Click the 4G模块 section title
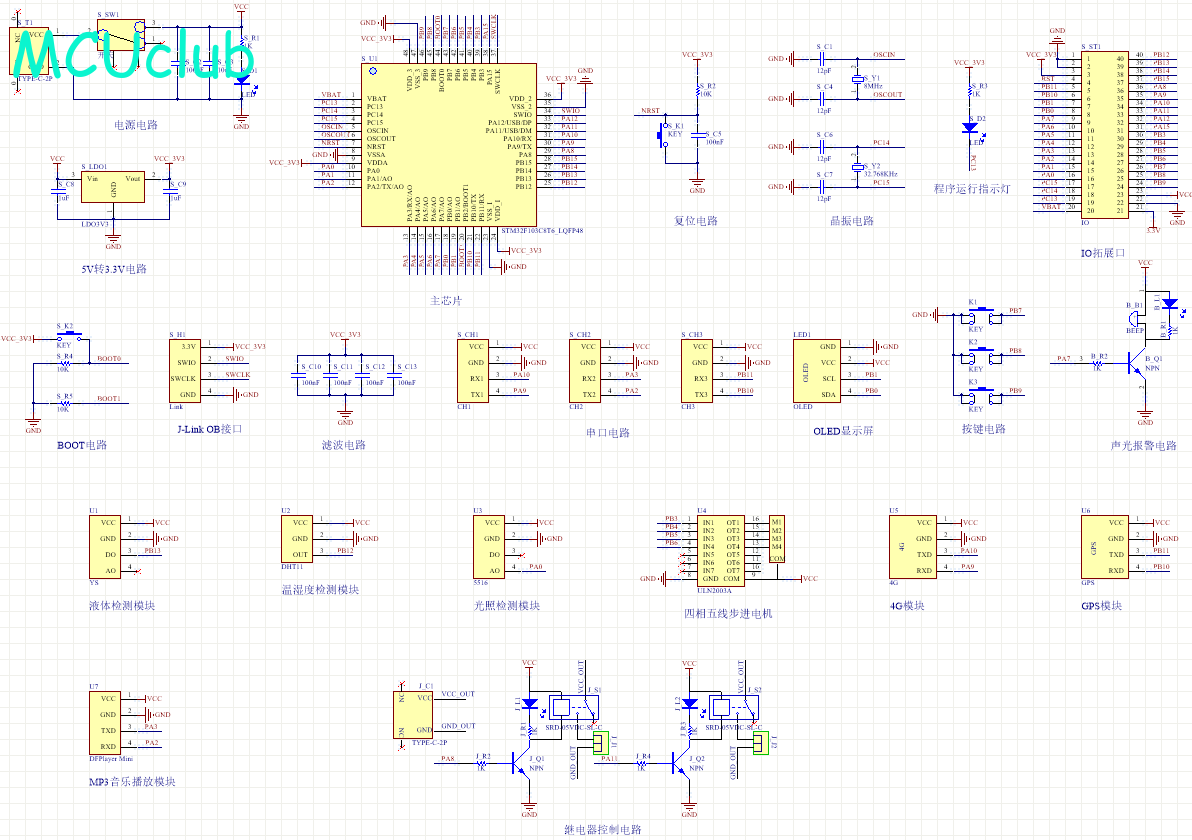The width and height of the screenshot is (1192, 840). 907,605
